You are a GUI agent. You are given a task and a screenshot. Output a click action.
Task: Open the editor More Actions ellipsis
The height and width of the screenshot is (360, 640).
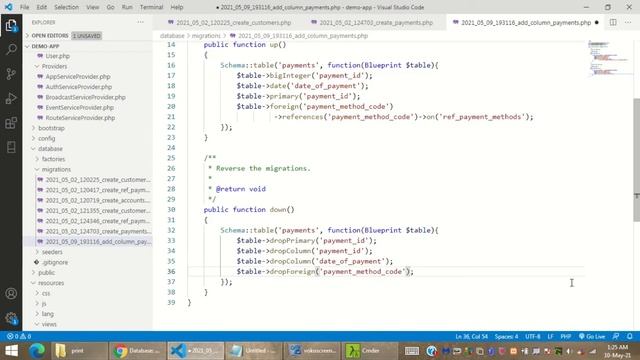pos(628,22)
